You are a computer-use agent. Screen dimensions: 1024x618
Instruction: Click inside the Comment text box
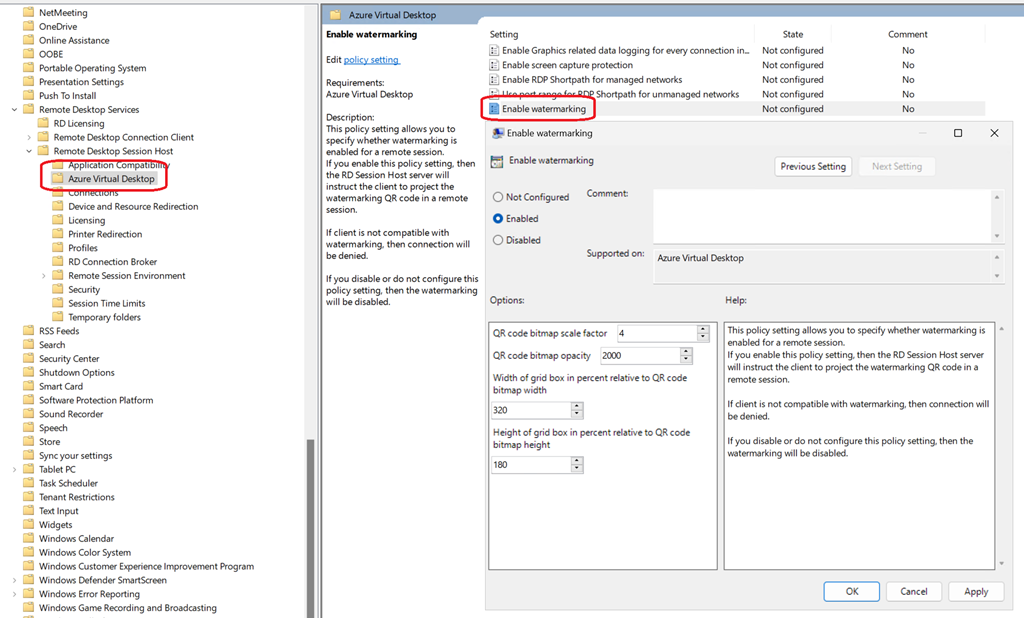[822, 216]
